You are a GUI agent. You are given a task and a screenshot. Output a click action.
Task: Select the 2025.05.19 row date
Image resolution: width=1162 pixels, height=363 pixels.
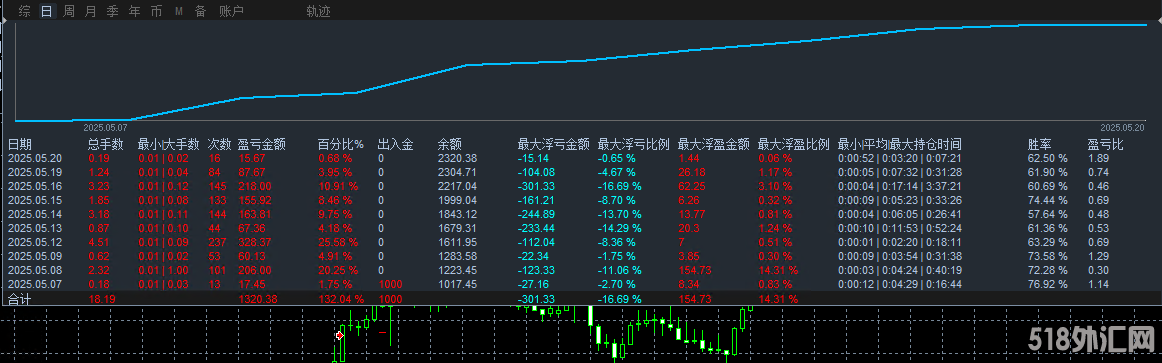(x=34, y=172)
